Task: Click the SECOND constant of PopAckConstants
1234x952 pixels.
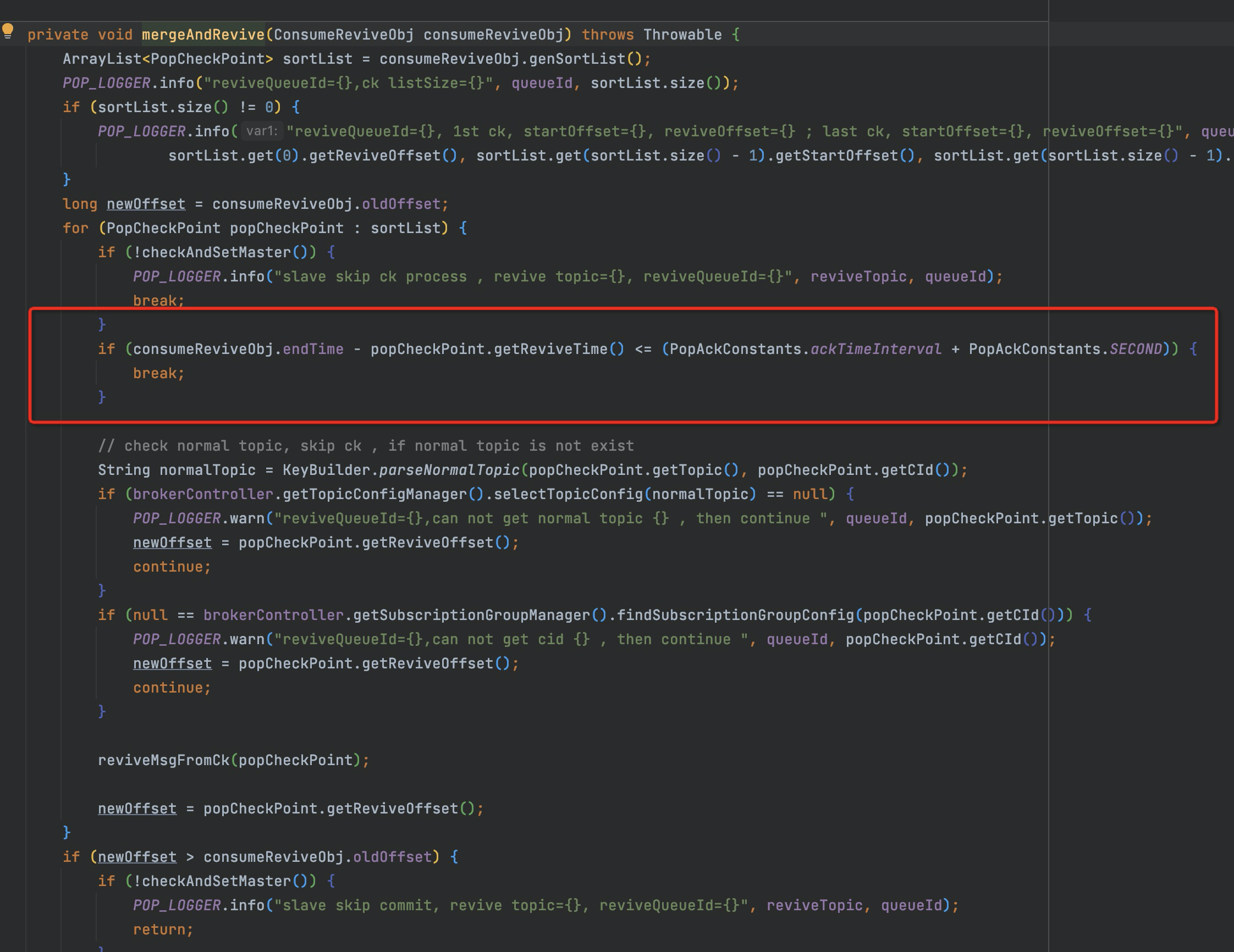Action: point(1135,350)
